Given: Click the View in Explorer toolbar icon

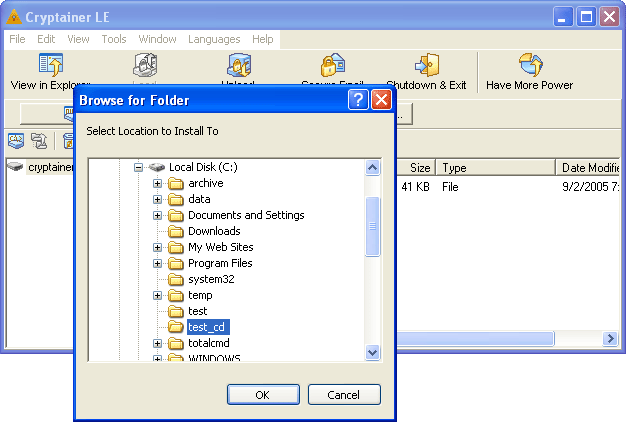Looking at the screenshot, I should (51, 64).
